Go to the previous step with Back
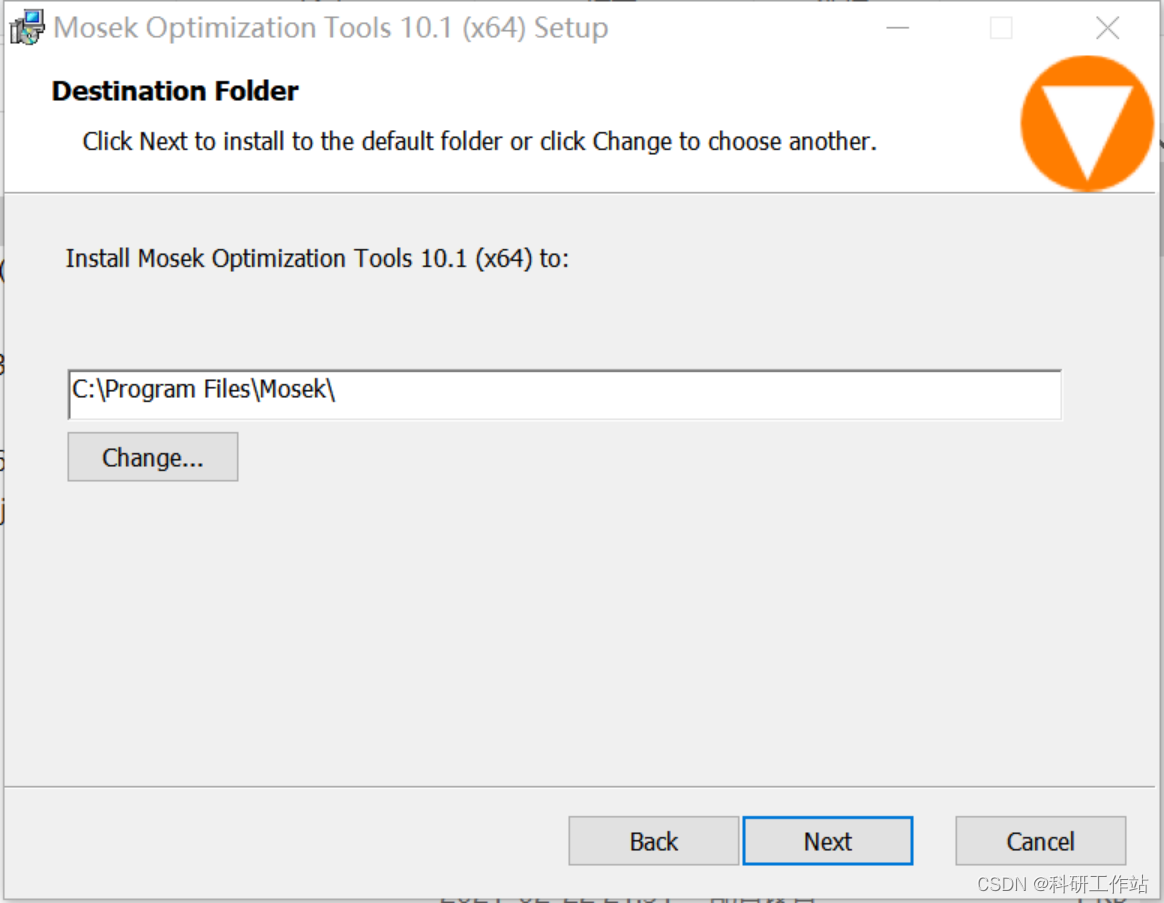This screenshot has height=903, width=1164. (654, 841)
